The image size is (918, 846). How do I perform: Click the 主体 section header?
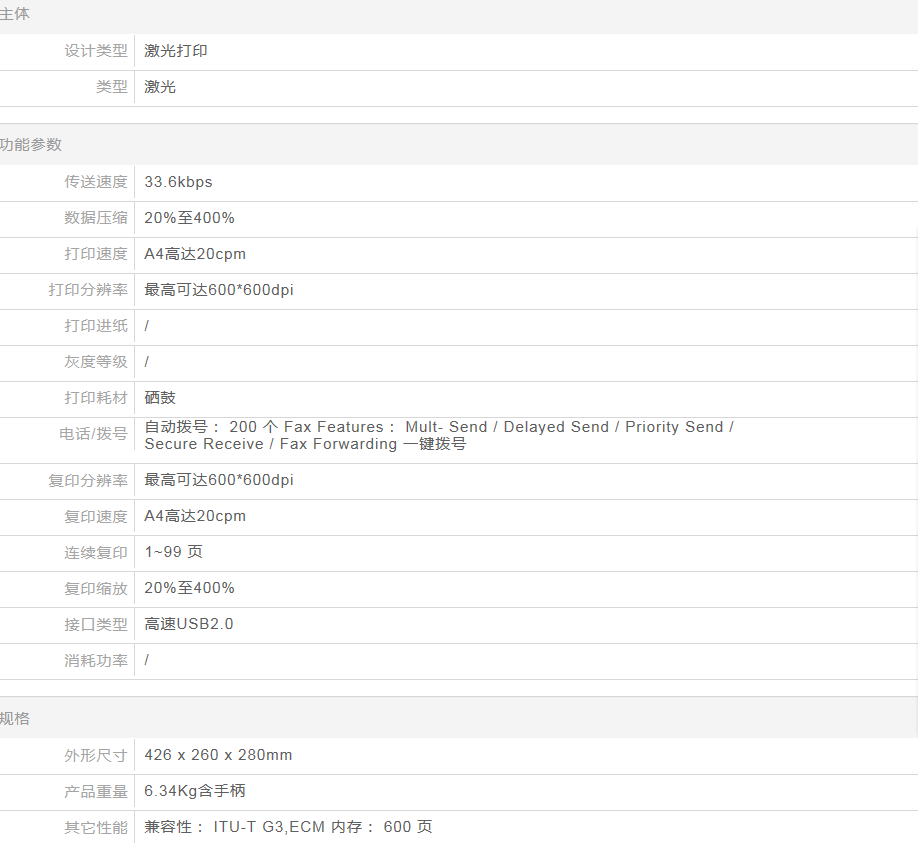pos(15,14)
